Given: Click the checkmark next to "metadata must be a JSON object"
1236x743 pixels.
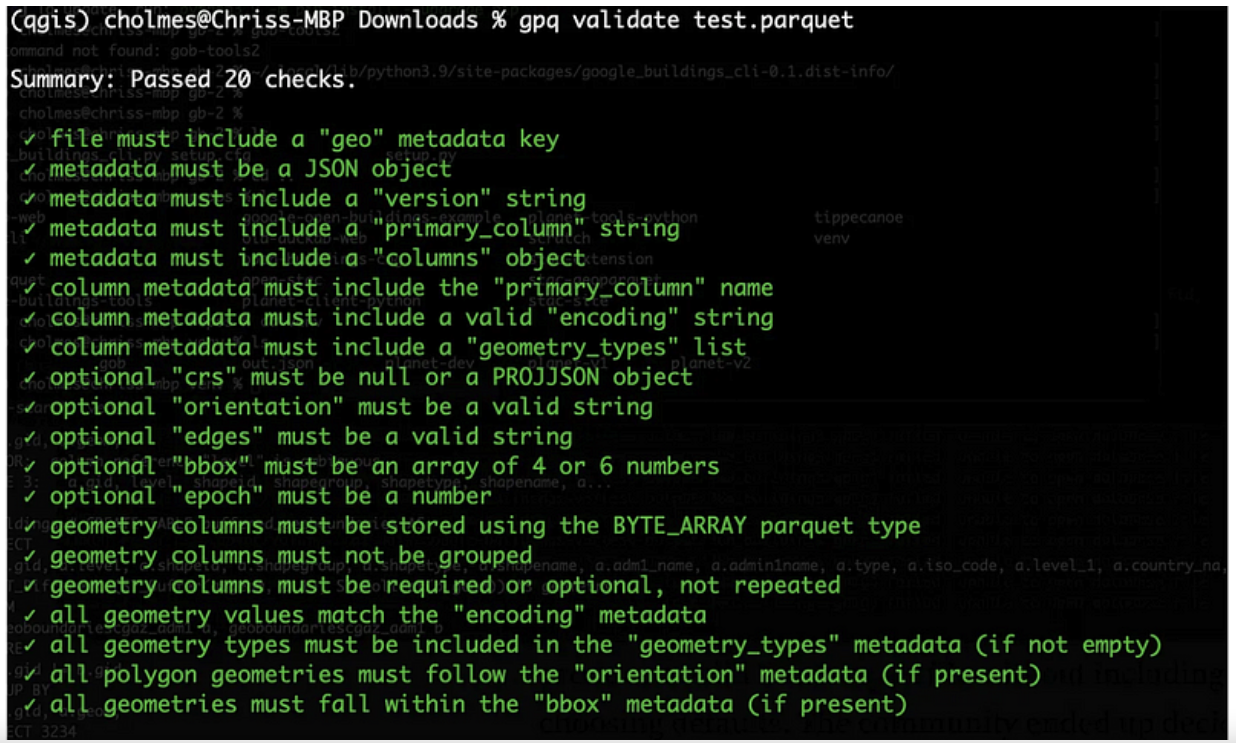Looking at the screenshot, I should 31,169.
